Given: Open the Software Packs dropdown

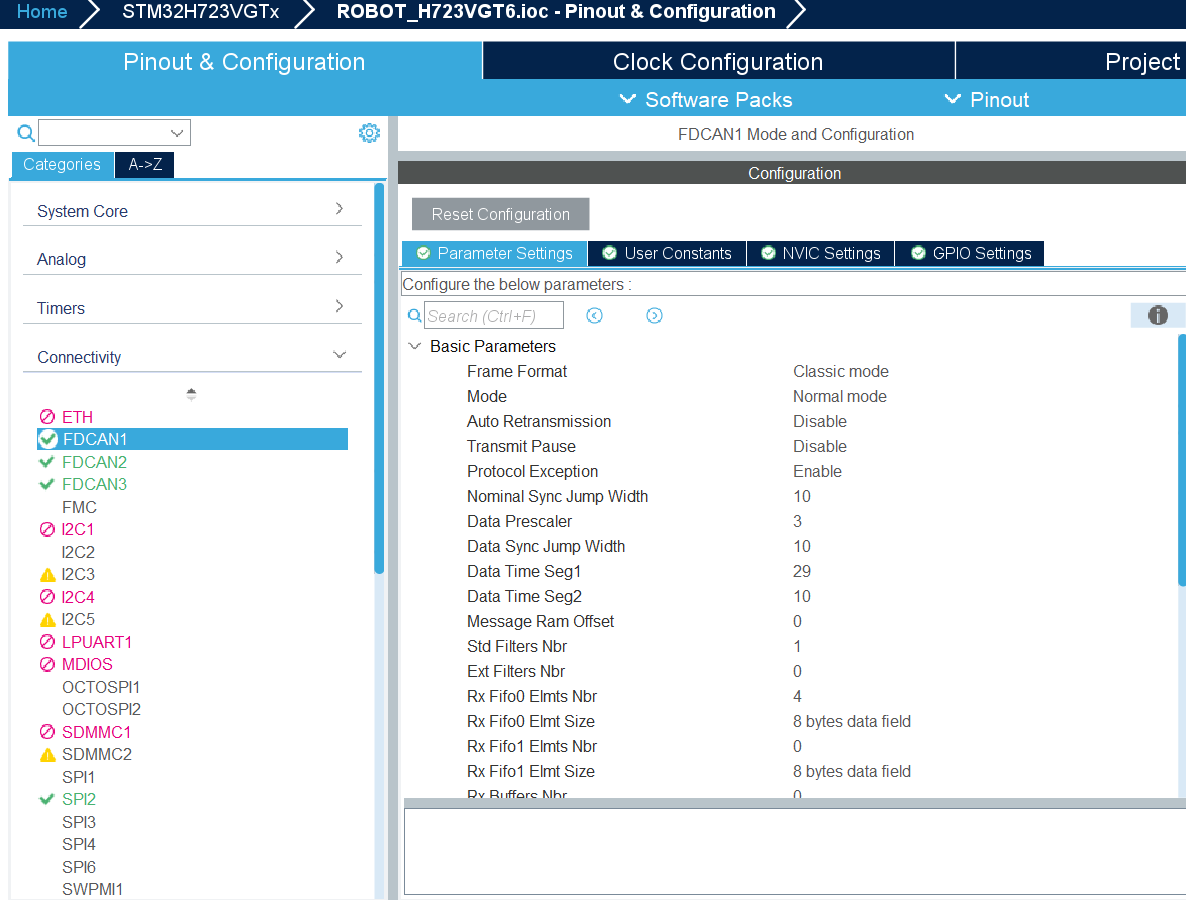Looking at the screenshot, I should (x=706, y=99).
